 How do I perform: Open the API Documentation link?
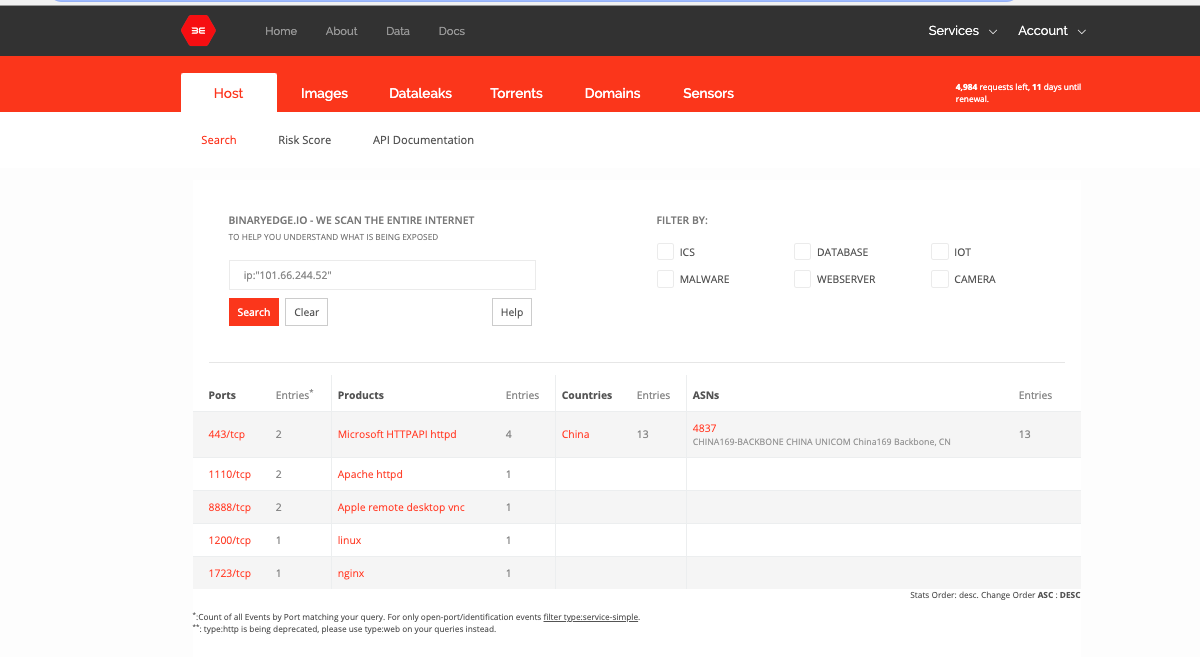coord(424,140)
